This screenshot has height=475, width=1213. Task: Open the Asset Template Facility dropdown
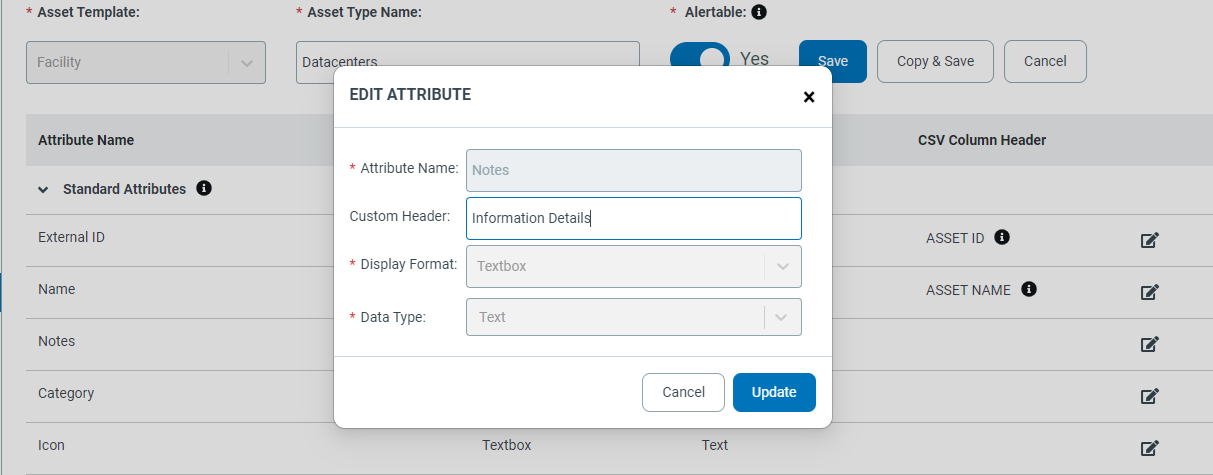pos(145,62)
